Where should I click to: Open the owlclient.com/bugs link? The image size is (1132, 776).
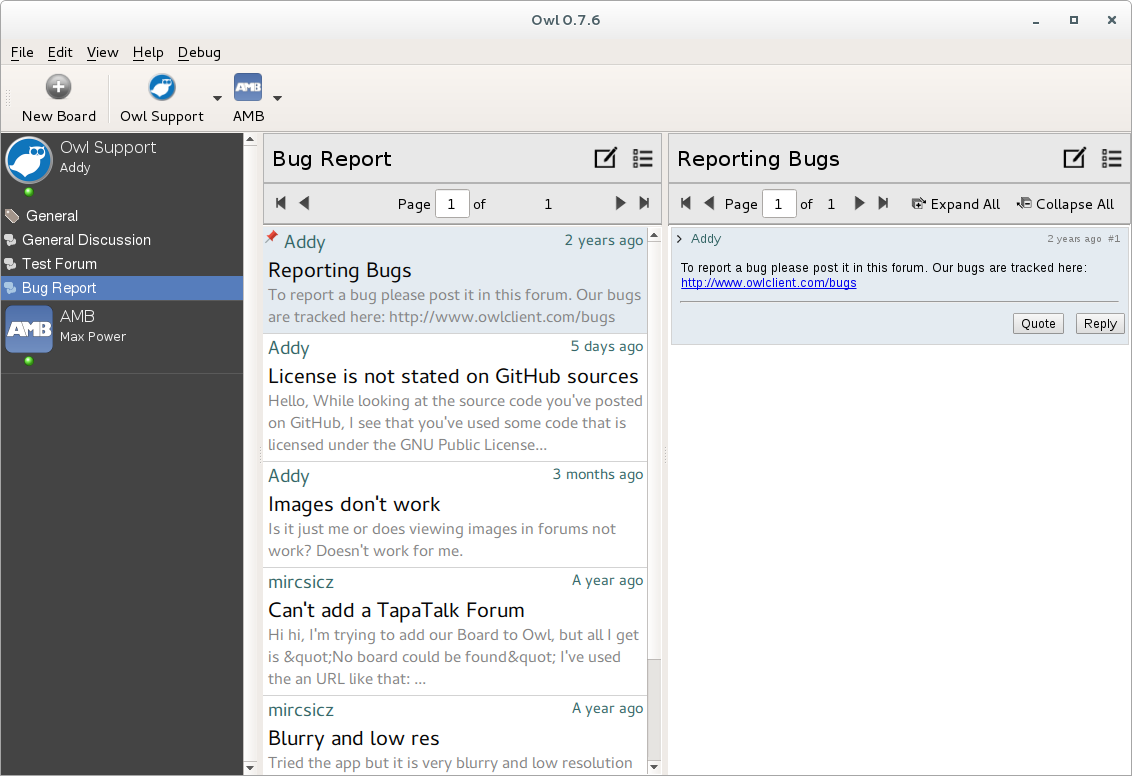coord(768,283)
